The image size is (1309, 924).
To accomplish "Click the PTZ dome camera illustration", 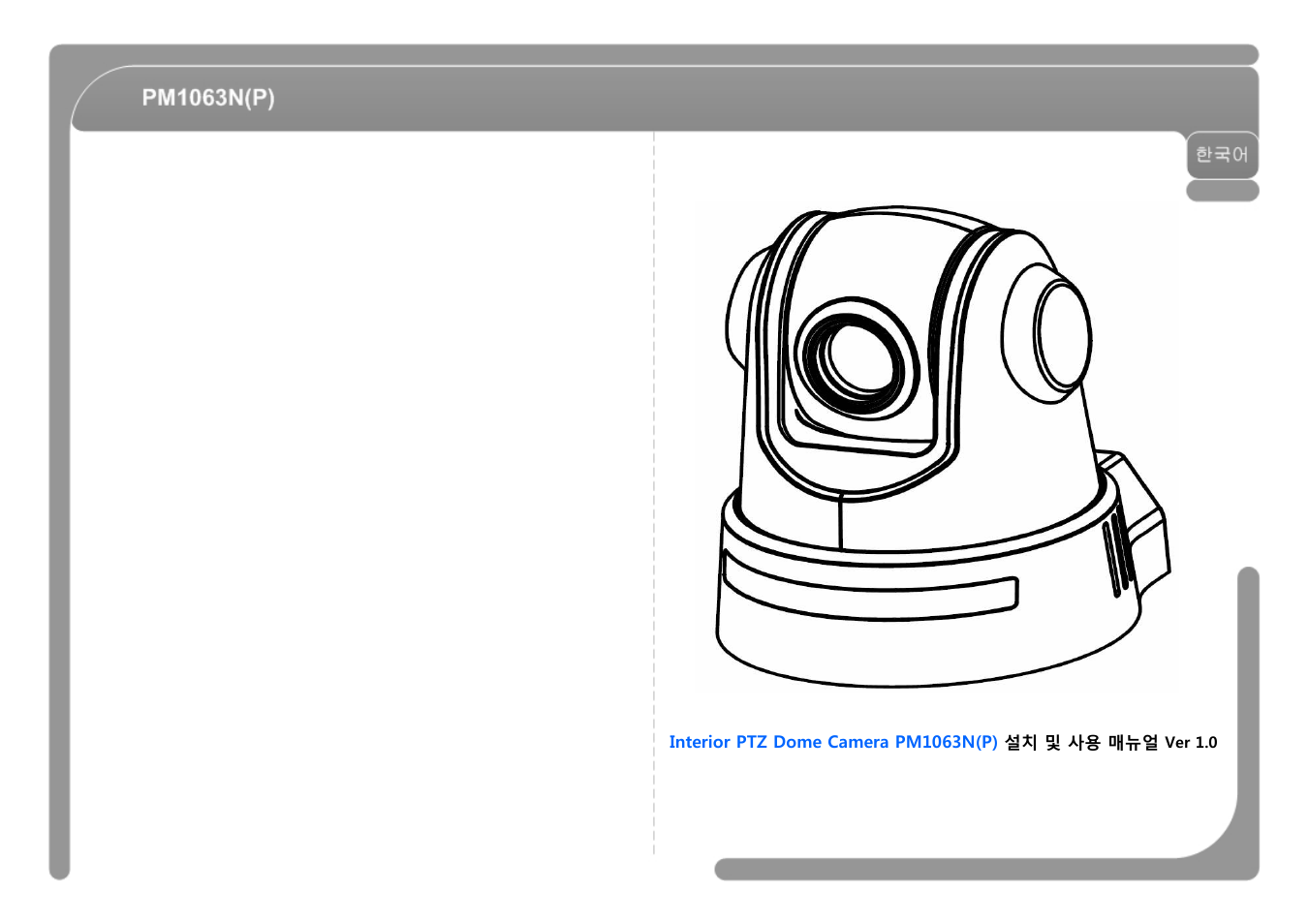I will (x=943, y=447).
